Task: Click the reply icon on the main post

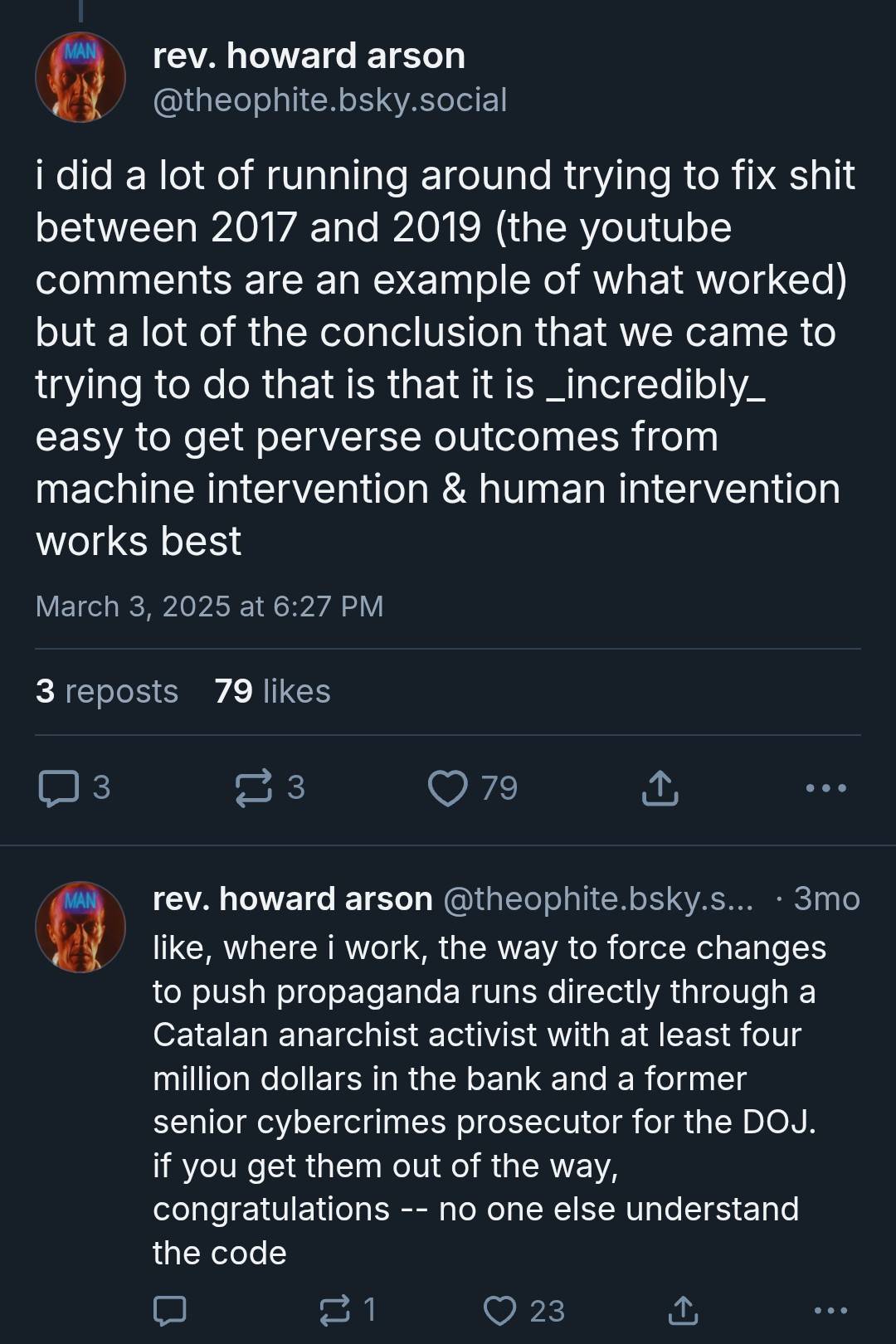Action: click(x=59, y=788)
